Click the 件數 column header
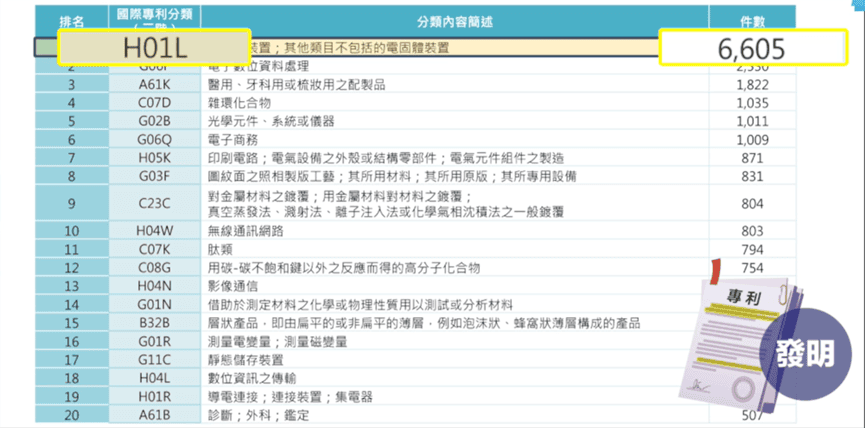Viewport: 865px width, 428px height. tap(752, 18)
